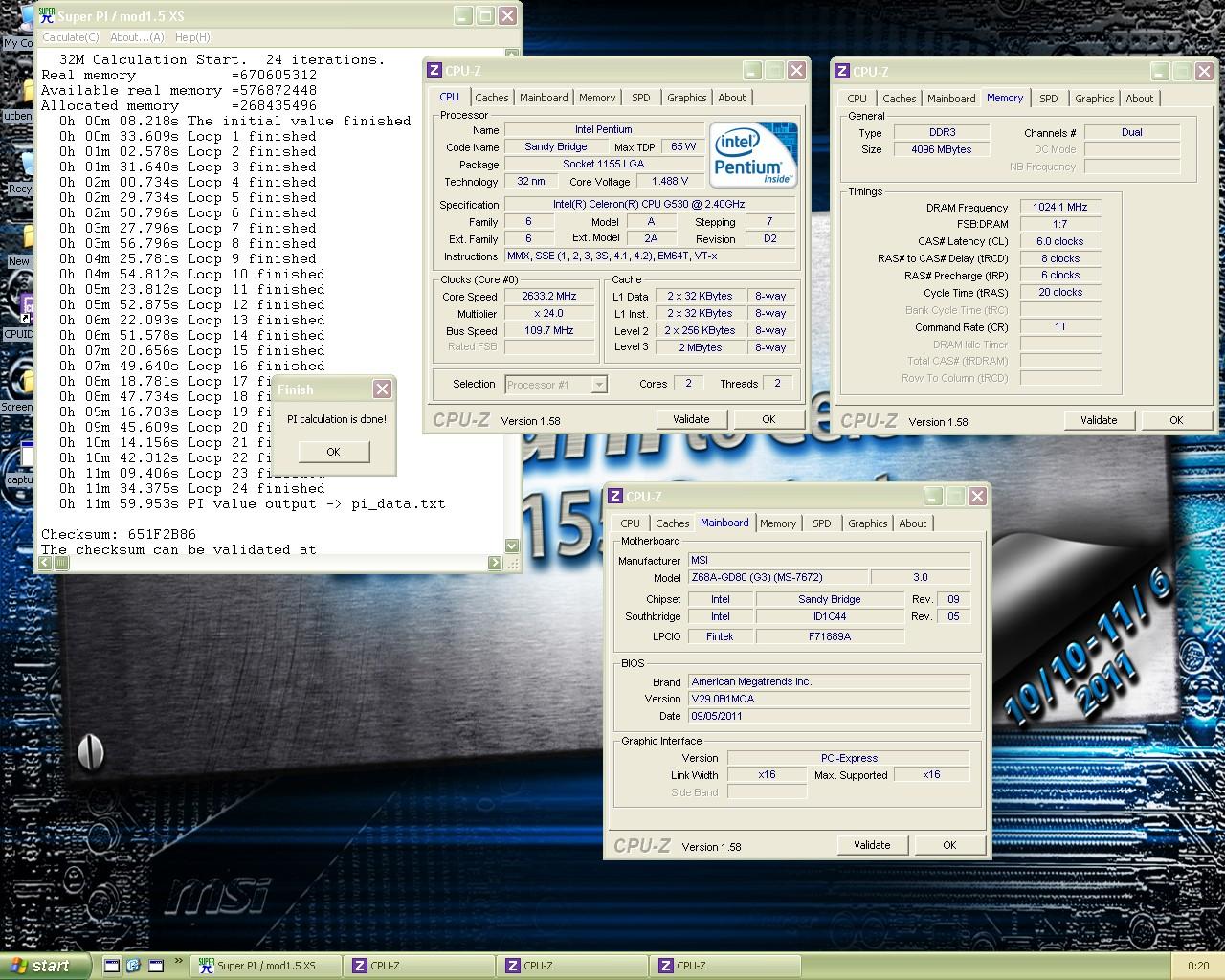Screen dimensions: 1225x980
Task: Click the BIOS version V29.0B1MOA field
Action: point(829,699)
